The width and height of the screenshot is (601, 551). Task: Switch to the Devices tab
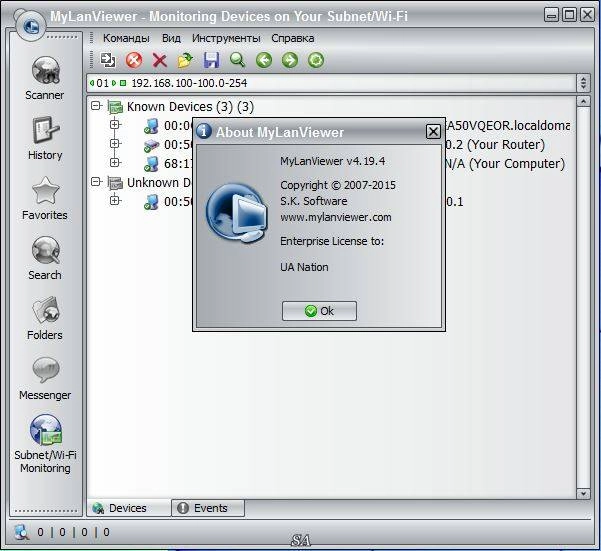tap(129, 508)
